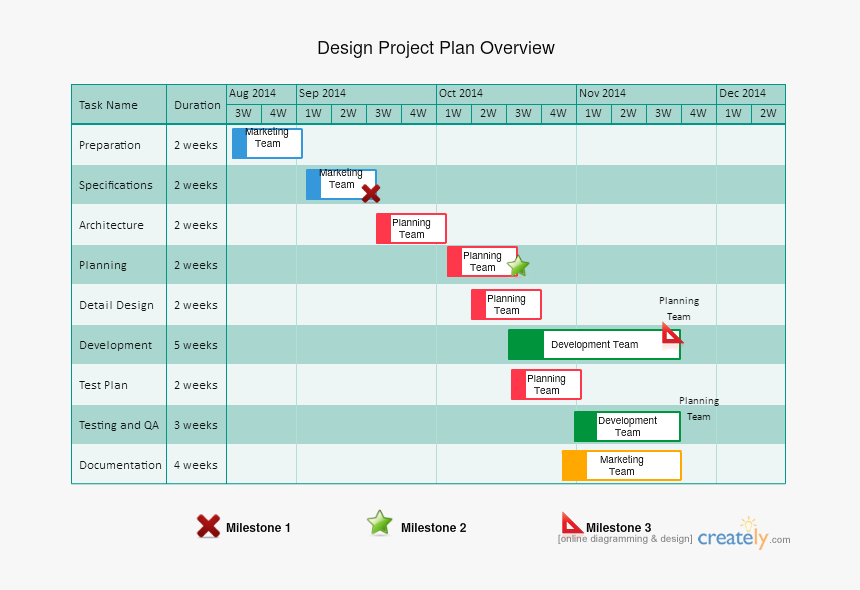Screen dimensions: 860x590
Task: Click the Milestone 3 flag after Development bar
Action: 672,334
